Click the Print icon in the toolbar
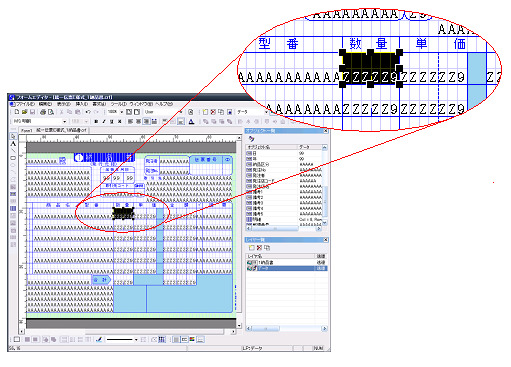This screenshot has width=511, height=367. (43, 112)
